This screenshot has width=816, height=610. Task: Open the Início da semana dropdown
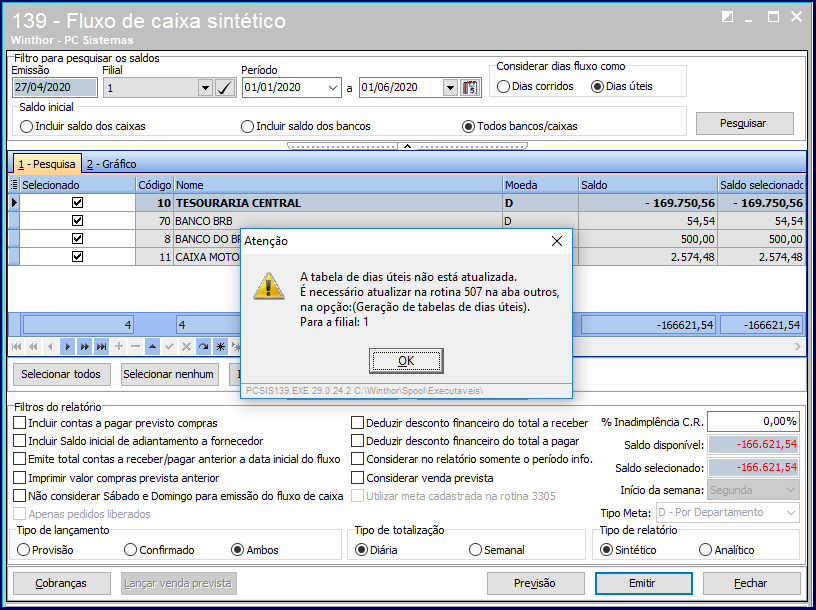point(791,490)
